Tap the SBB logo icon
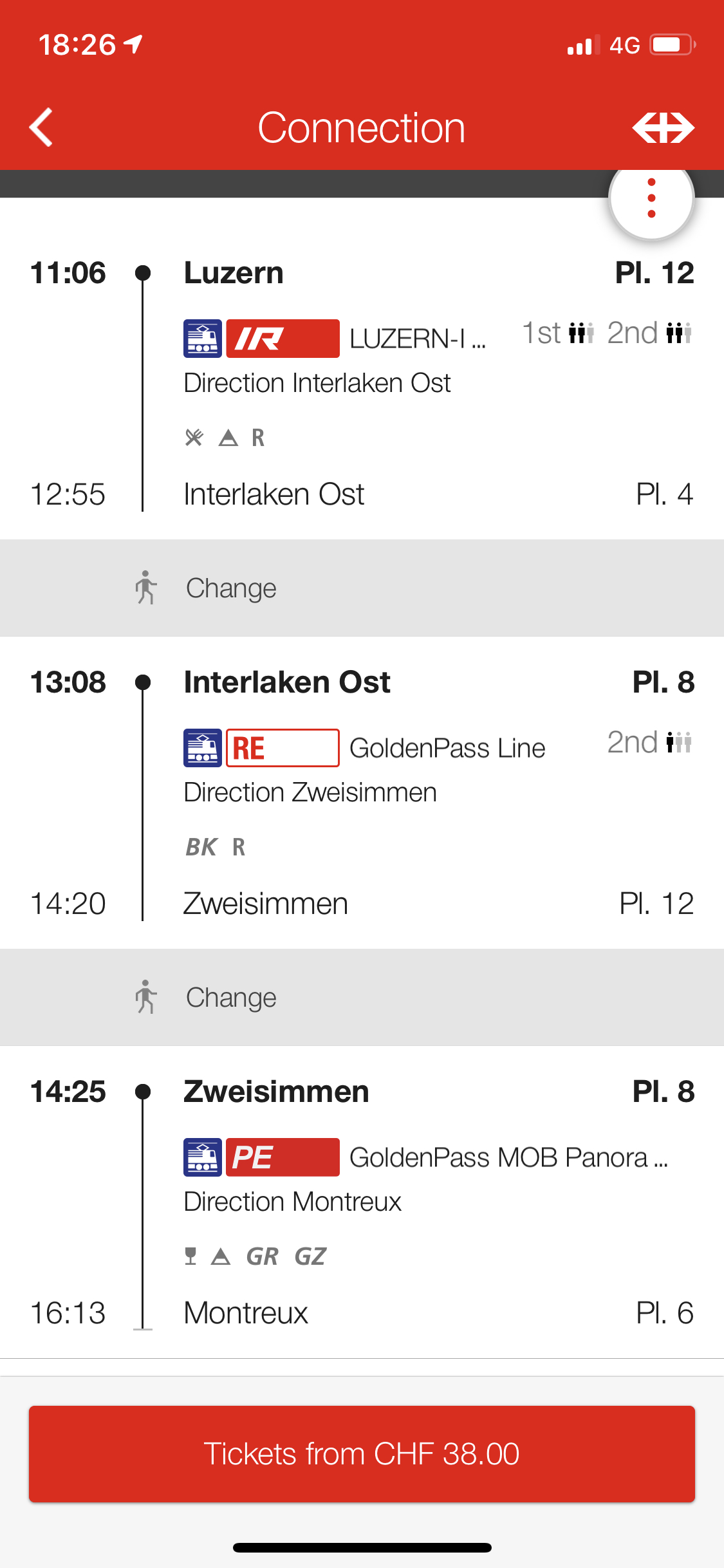This screenshot has height=1568, width=724. click(663, 127)
